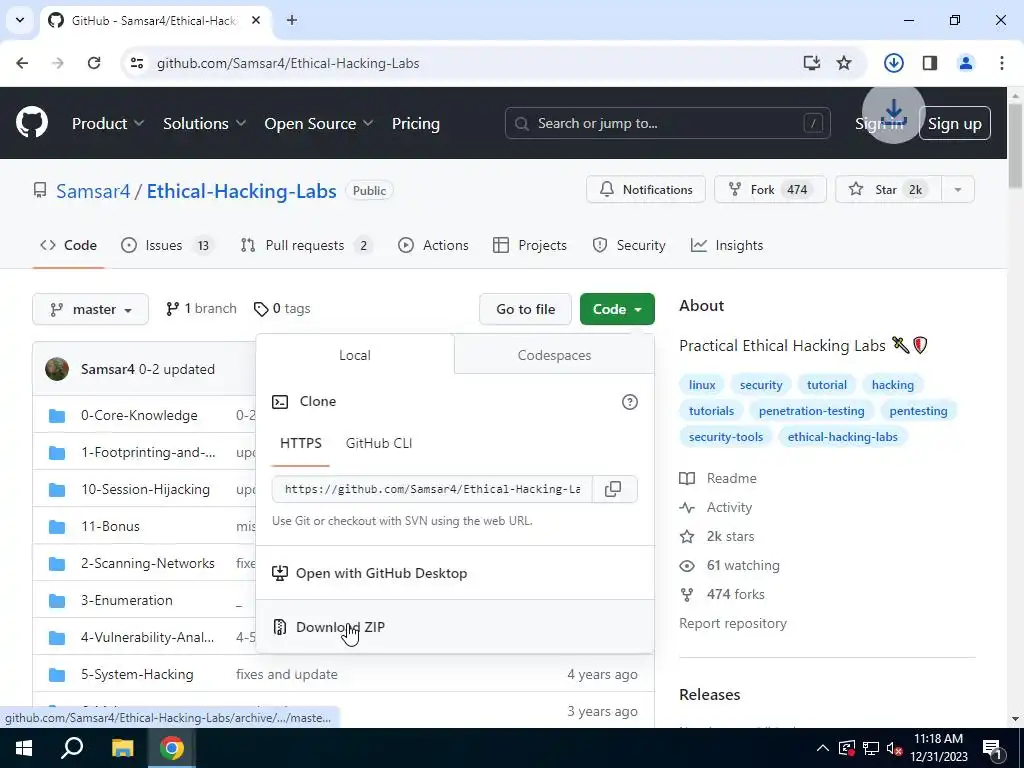Select GitHub CLI clone option

379,443
